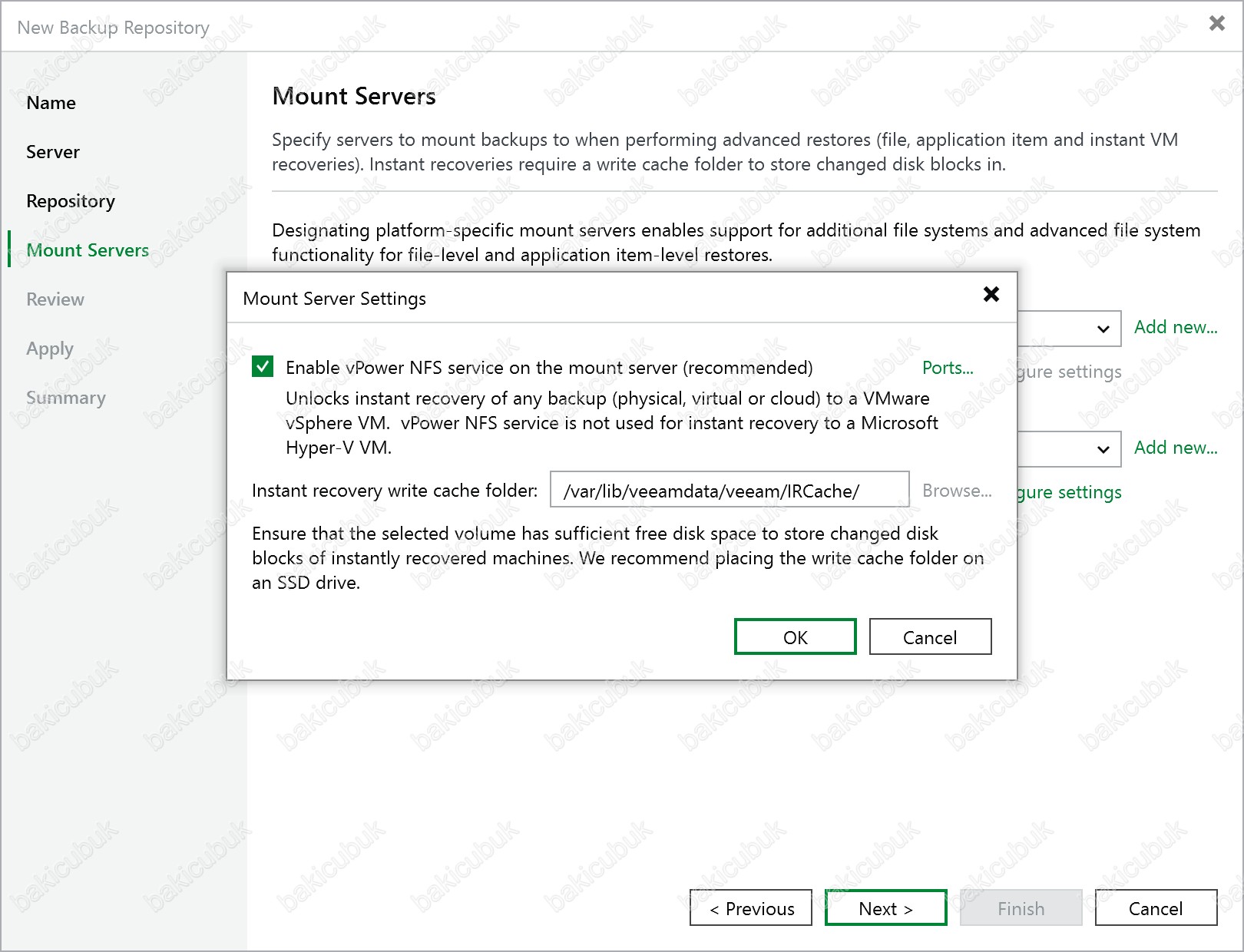Image resolution: width=1244 pixels, height=952 pixels.
Task: Confirm Mount Server Settings with OK
Action: tap(795, 637)
